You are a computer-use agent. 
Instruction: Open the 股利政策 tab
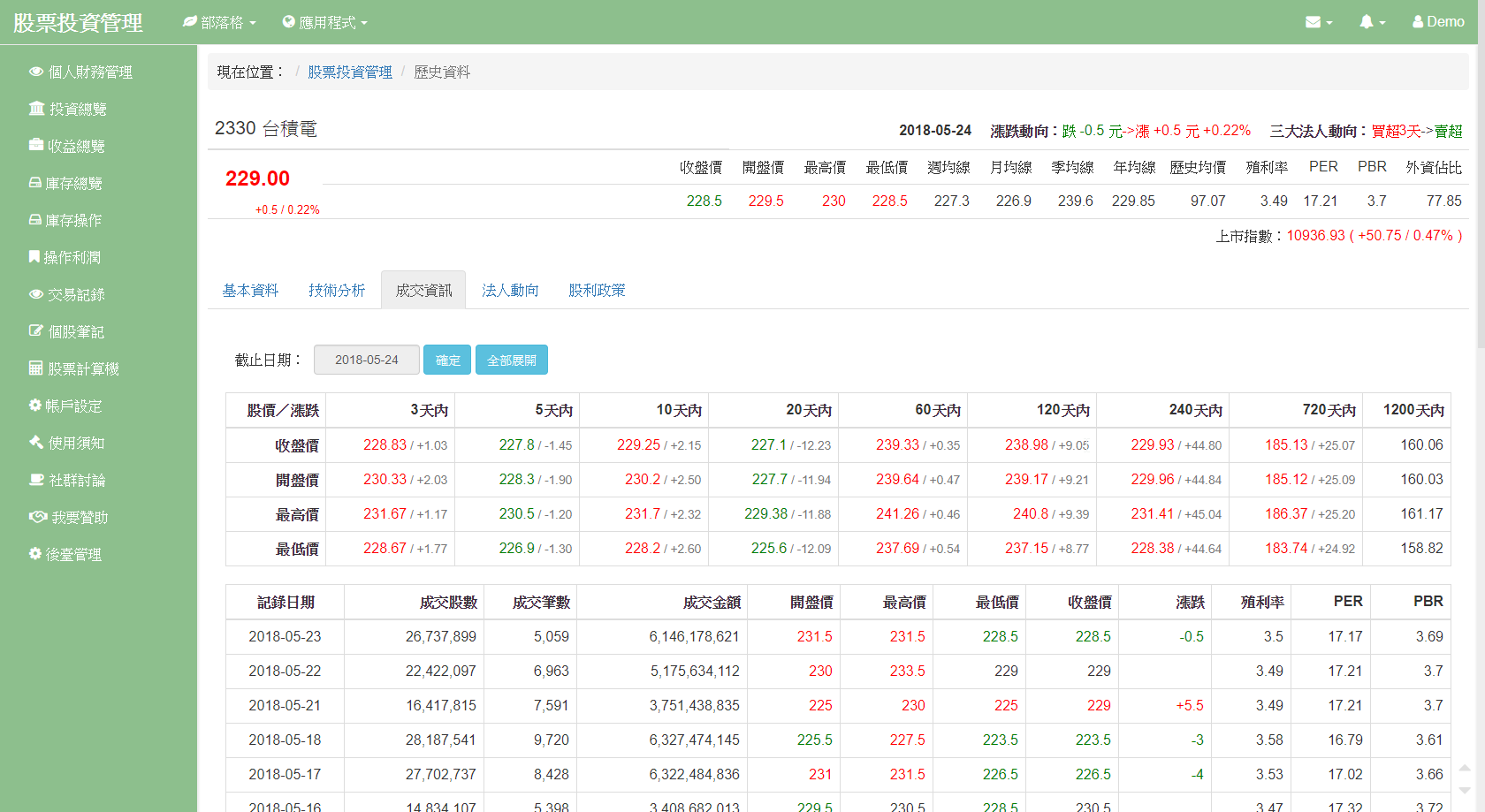tap(597, 290)
